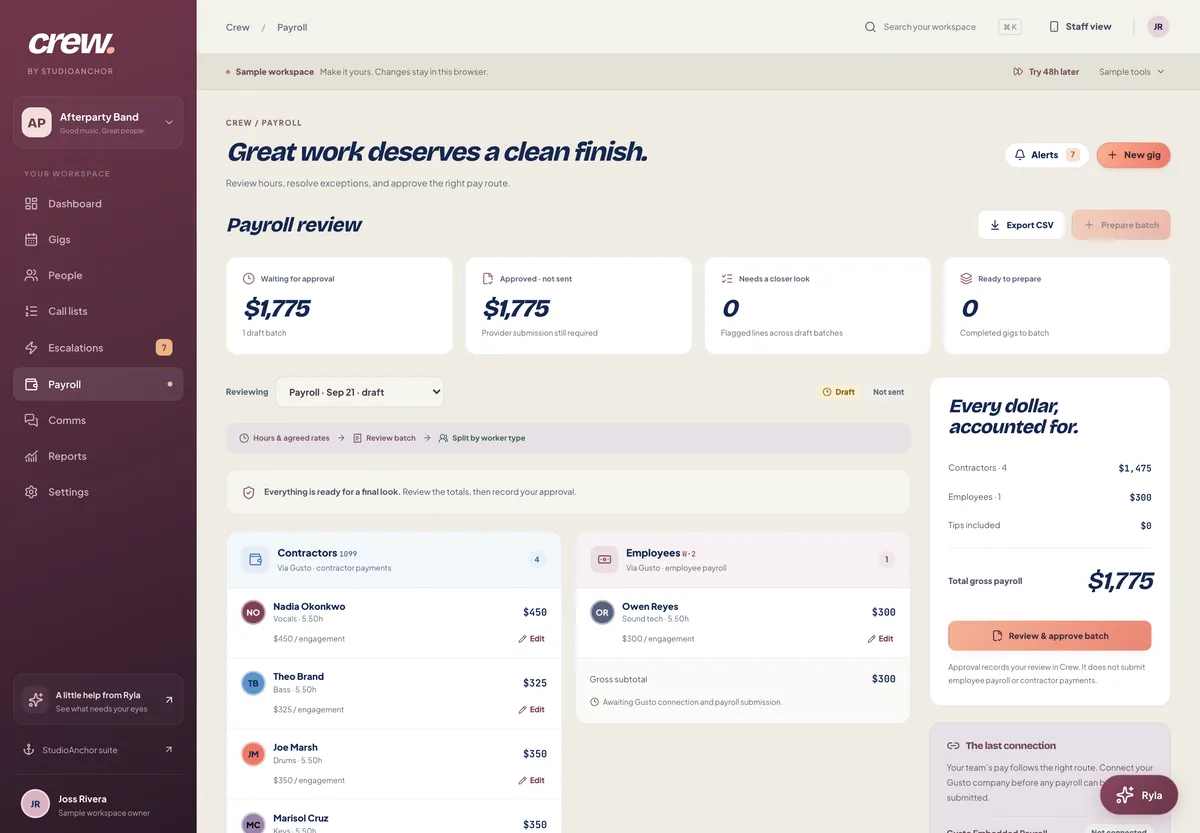Edit Theo Brand's pay line
This screenshot has width=1200, height=833.
pos(532,710)
